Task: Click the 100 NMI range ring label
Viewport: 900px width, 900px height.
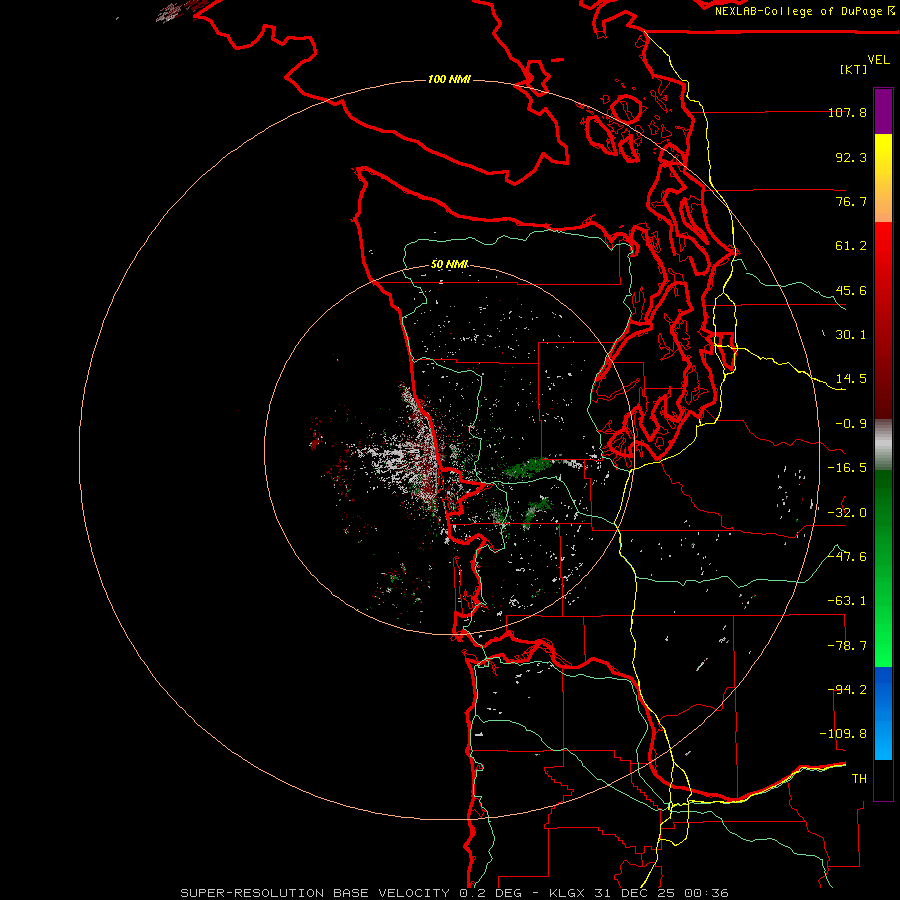Action: [x=449, y=79]
